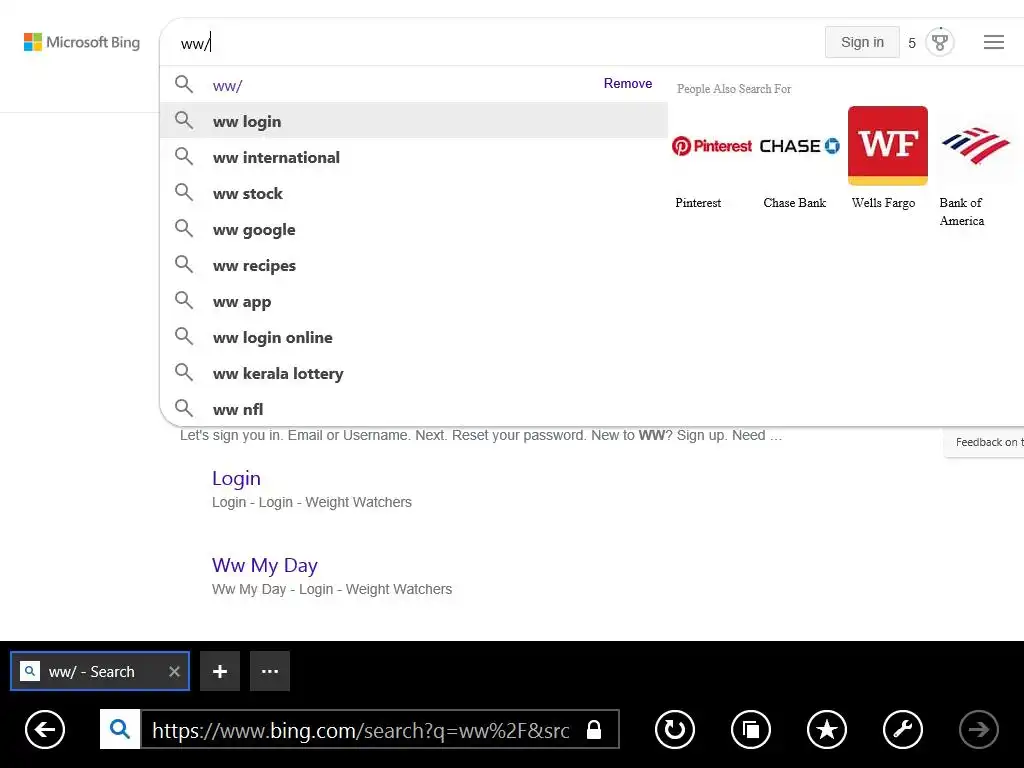
Task: Remove the ww/ search history suggestion
Action: pyautogui.click(x=628, y=84)
